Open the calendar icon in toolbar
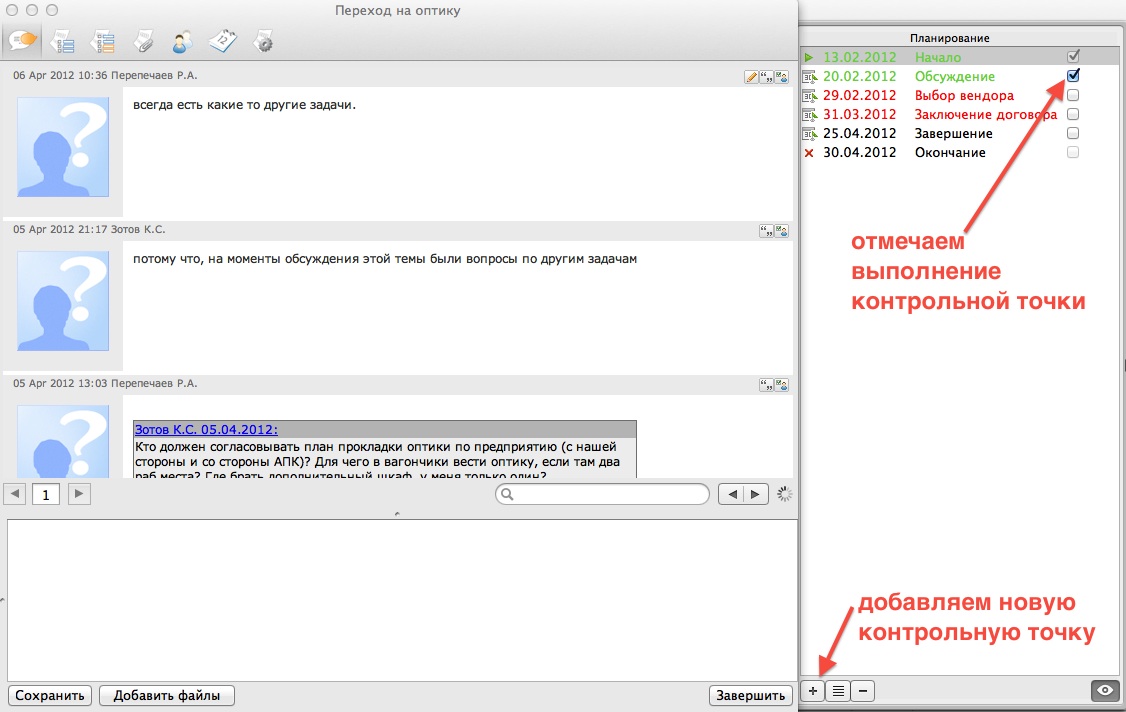This screenshot has height=712, width=1126. click(222, 41)
